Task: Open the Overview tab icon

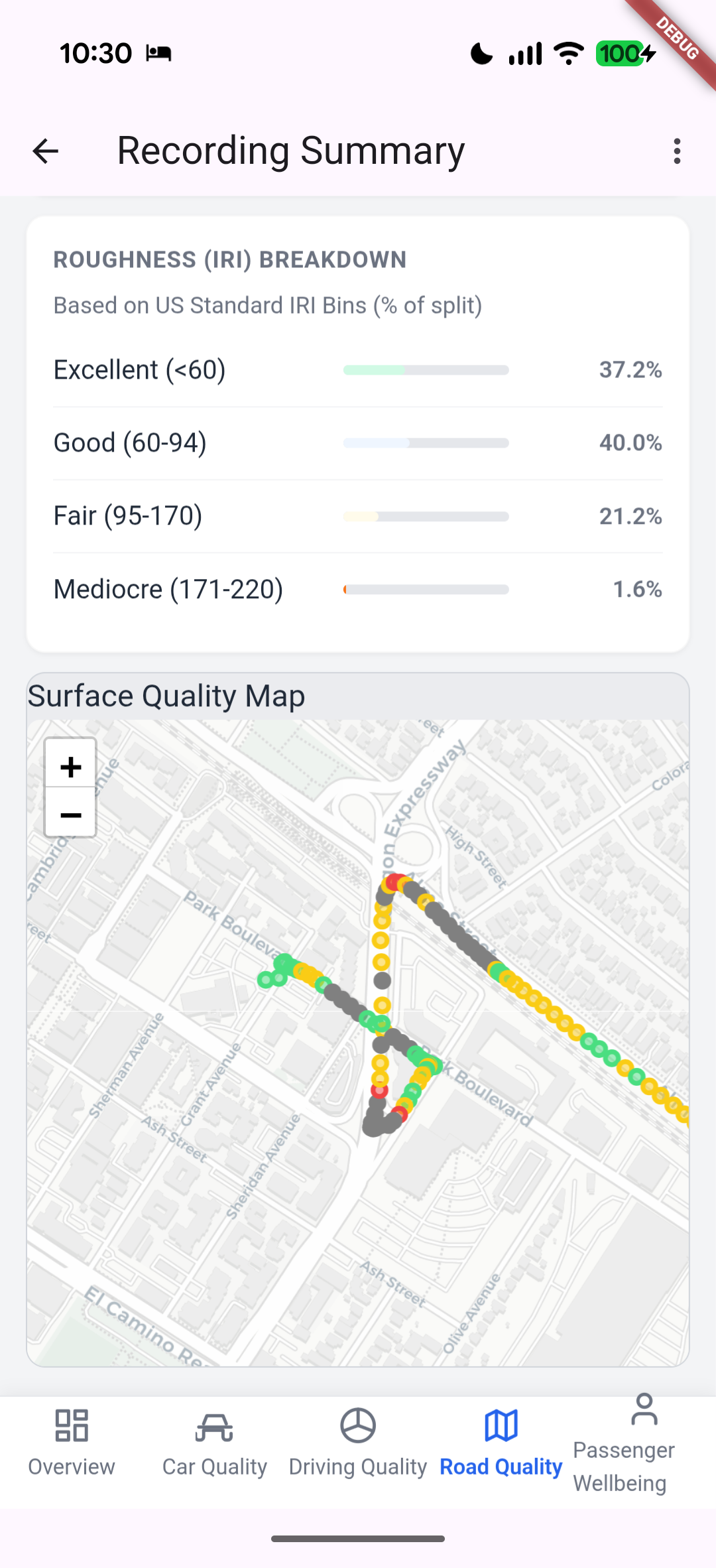Action: (x=72, y=1425)
